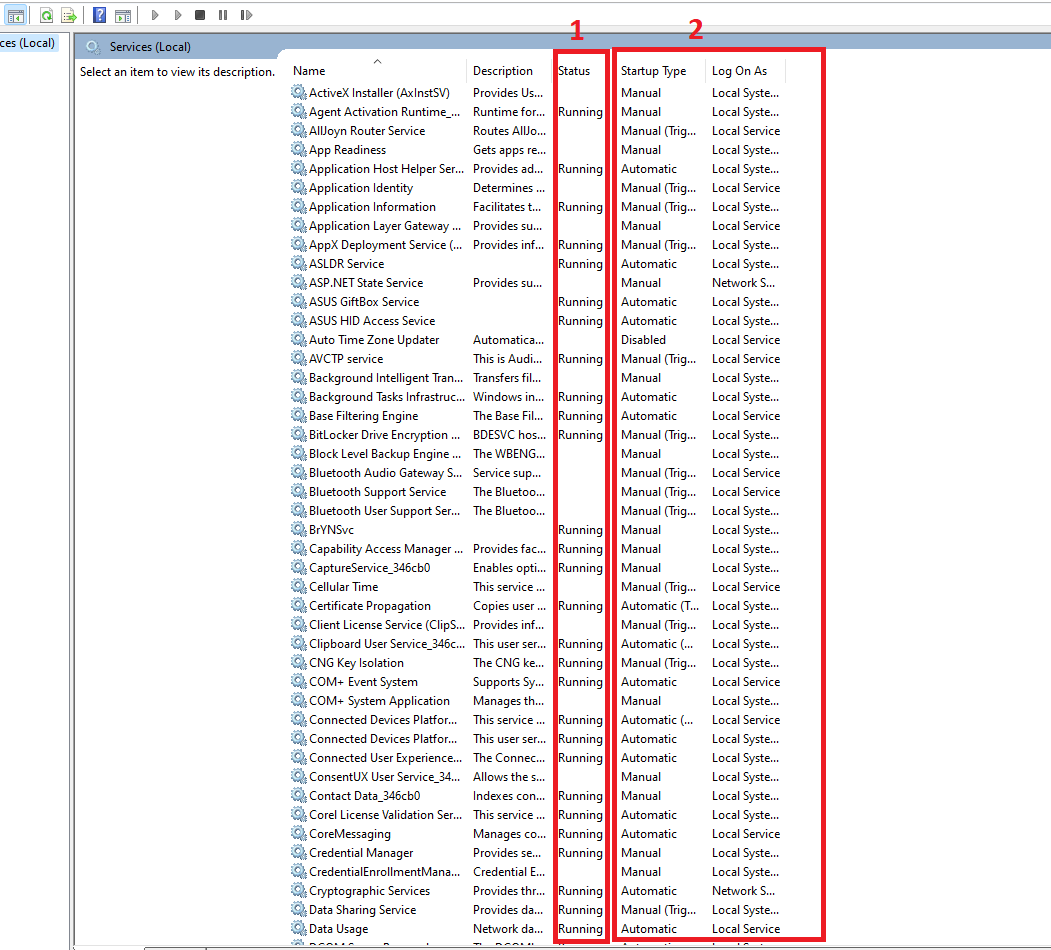Viewport: 1051px width, 950px height.
Task: Select Corel License Validation Ser... name
Action: 385,815
